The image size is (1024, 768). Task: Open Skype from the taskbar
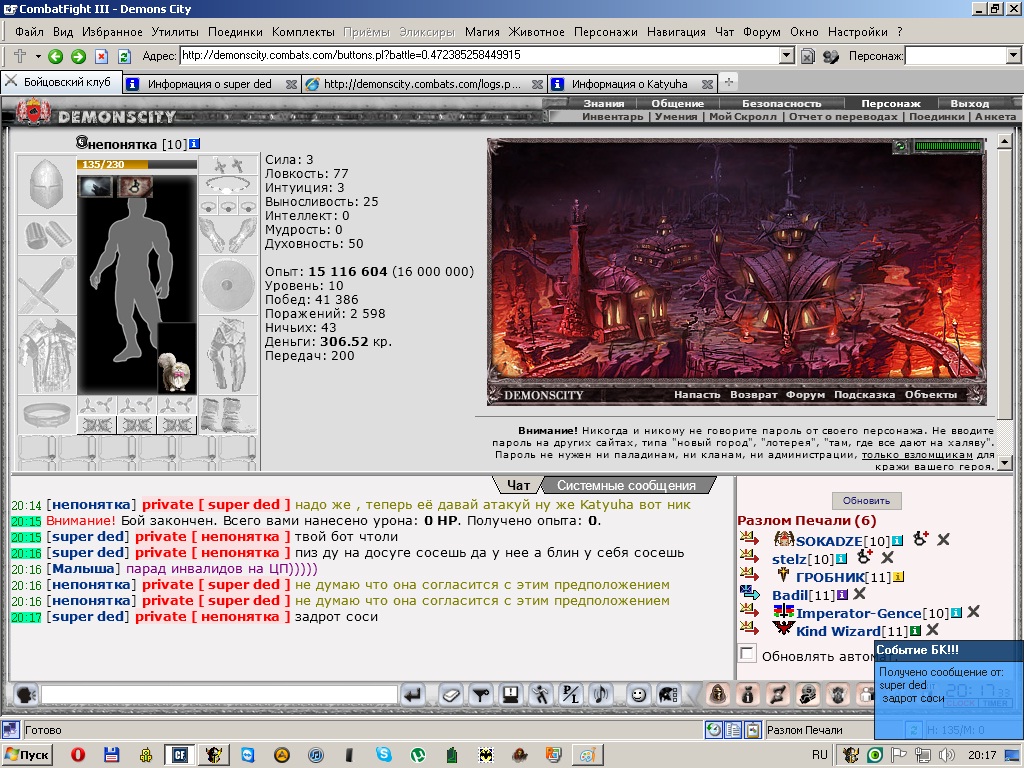(384, 754)
